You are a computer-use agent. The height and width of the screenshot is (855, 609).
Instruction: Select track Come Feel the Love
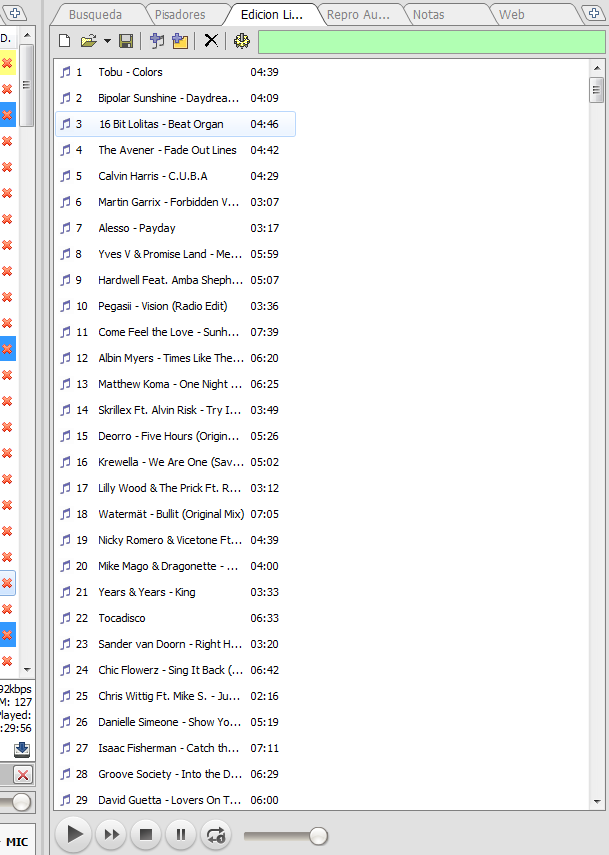(x=176, y=332)
